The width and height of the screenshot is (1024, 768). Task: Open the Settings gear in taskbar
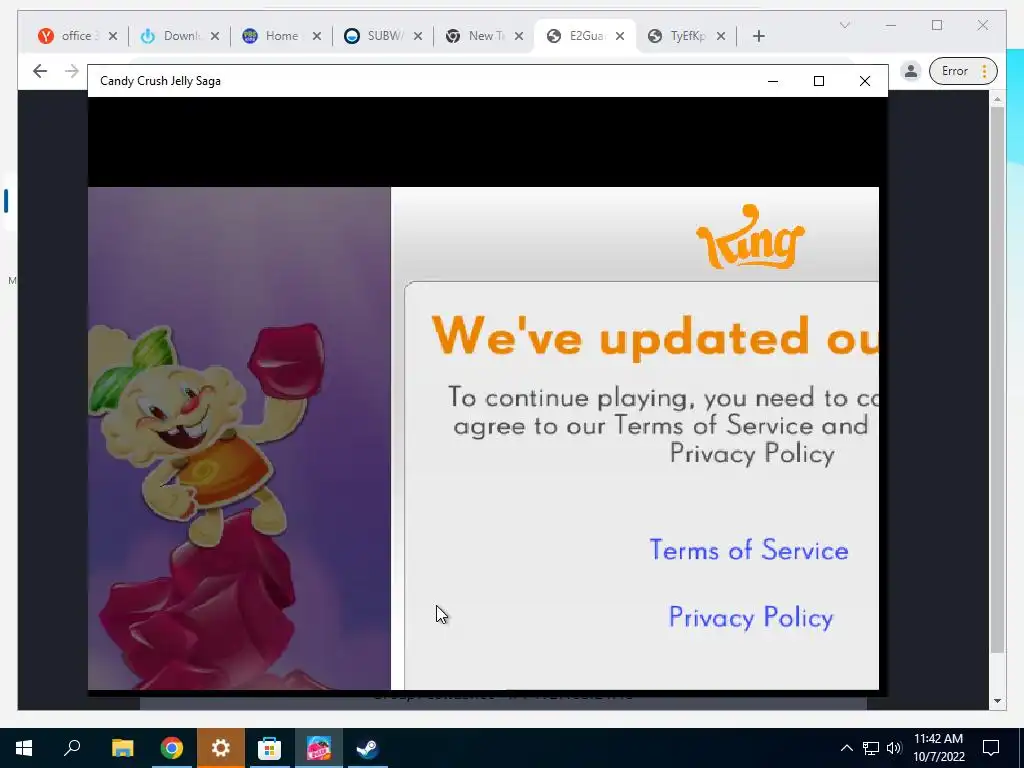coord(221,748)
